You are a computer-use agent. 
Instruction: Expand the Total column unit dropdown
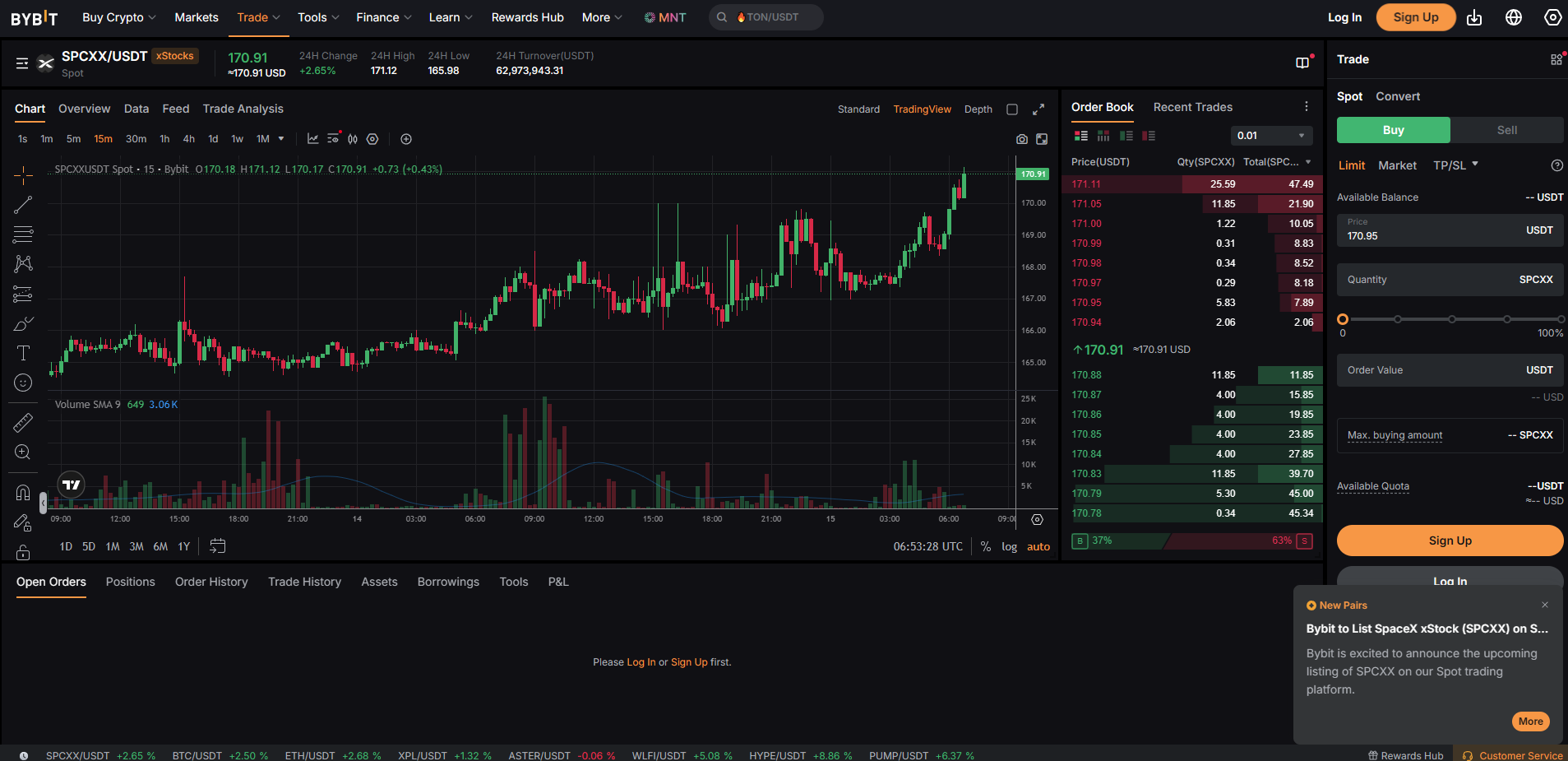[1308, 162]
